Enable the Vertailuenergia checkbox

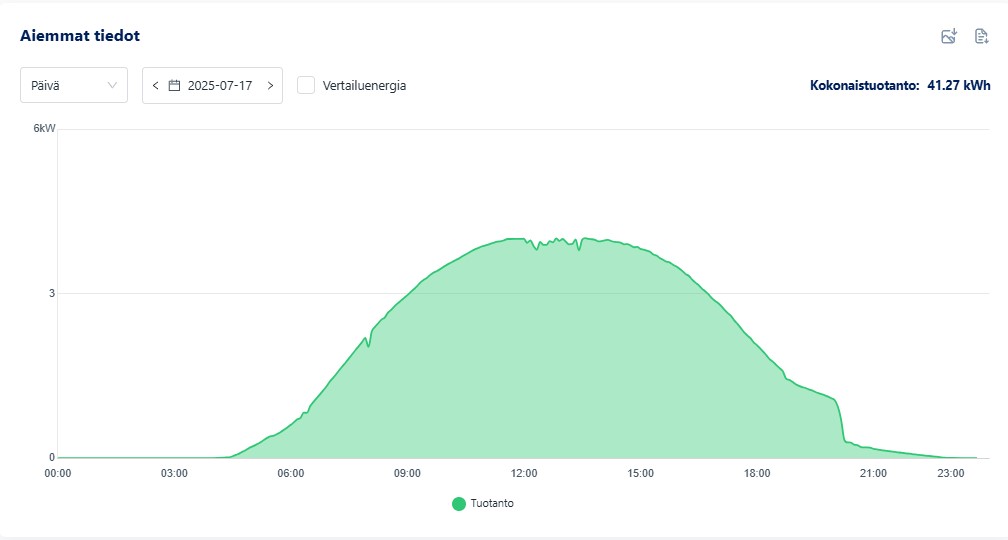tap(307, 86)
